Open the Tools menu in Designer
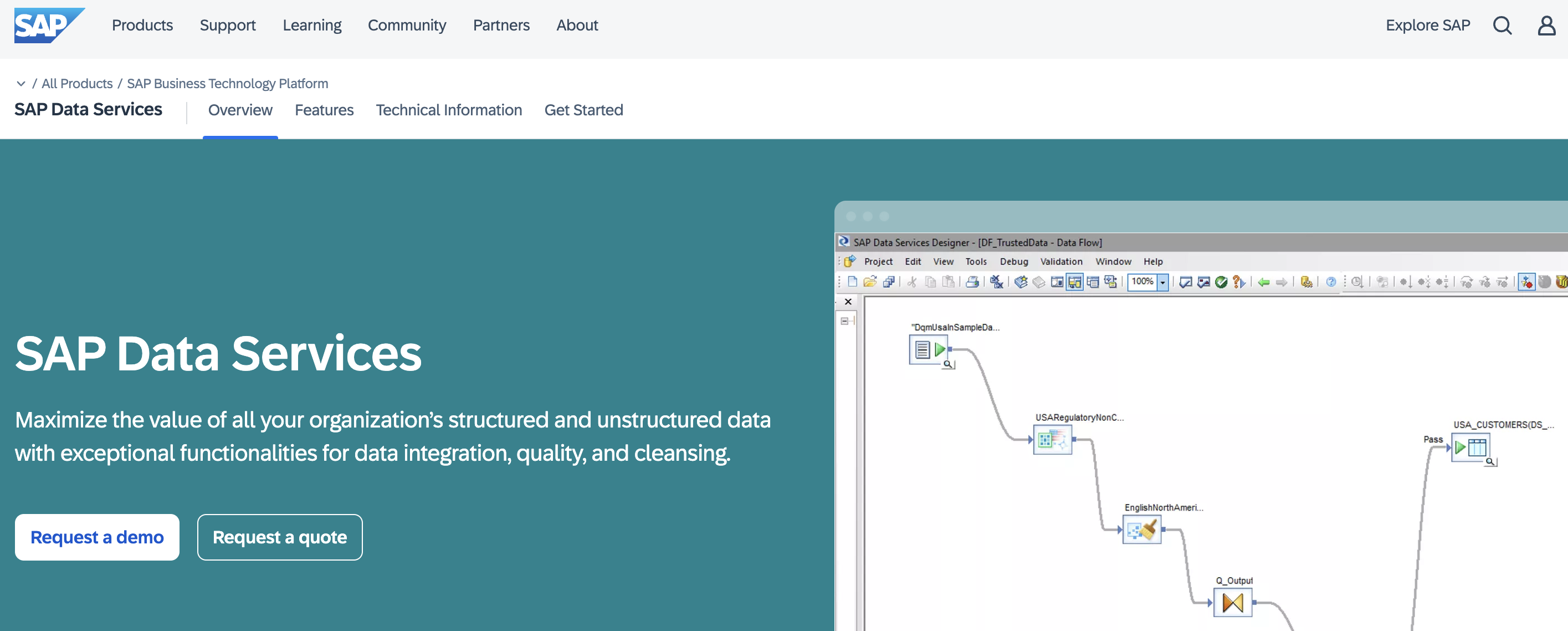This screenshot has width=1568, height=631. 976,261
